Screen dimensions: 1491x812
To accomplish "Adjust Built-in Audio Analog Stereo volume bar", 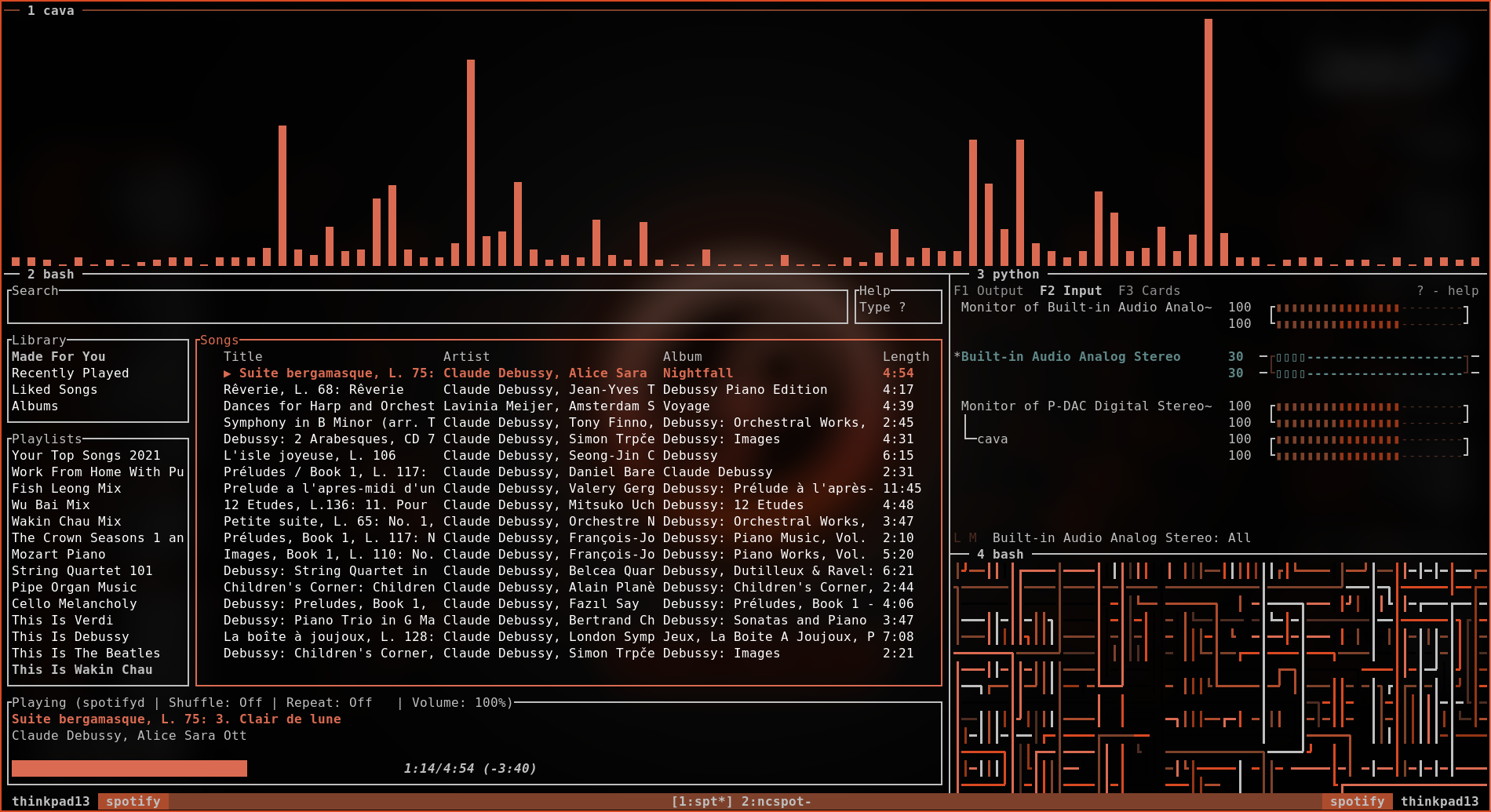I will (1369, 366).
